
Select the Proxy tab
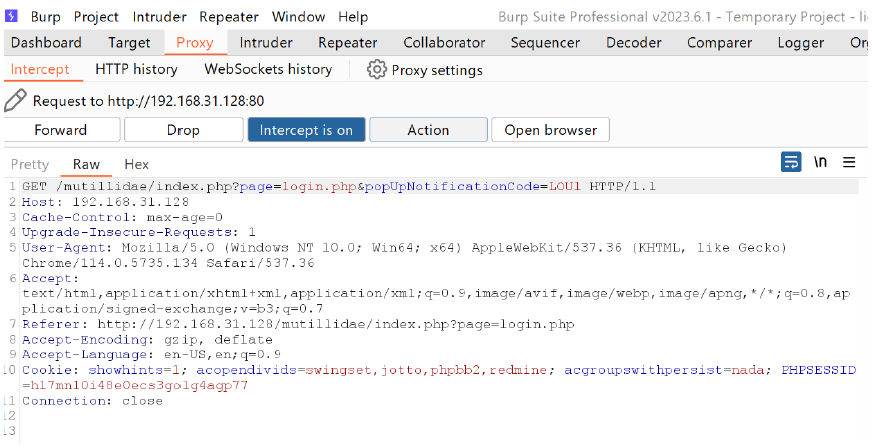[195, 43]
